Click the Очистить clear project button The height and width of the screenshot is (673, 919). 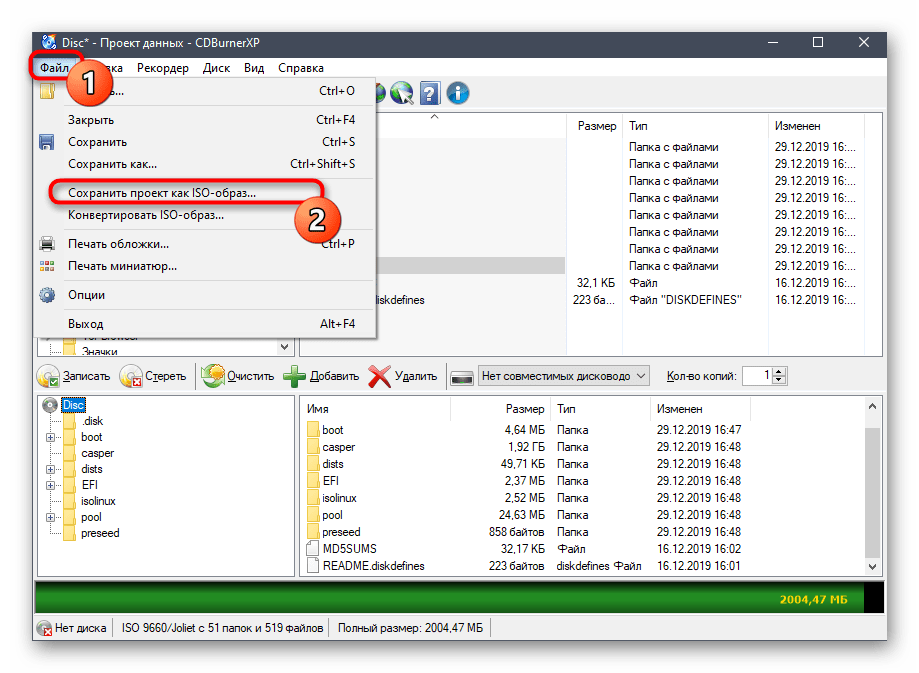pyautogui.click(x=238, y=376)
